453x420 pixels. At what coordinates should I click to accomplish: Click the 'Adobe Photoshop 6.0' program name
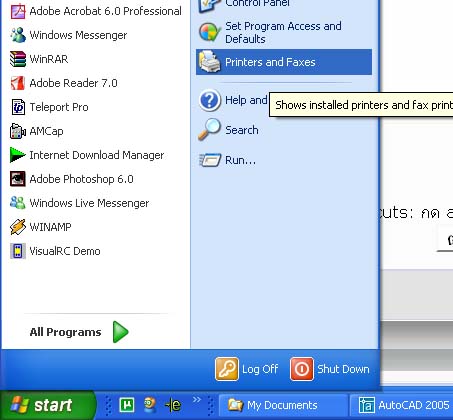[x=81, y=179]
